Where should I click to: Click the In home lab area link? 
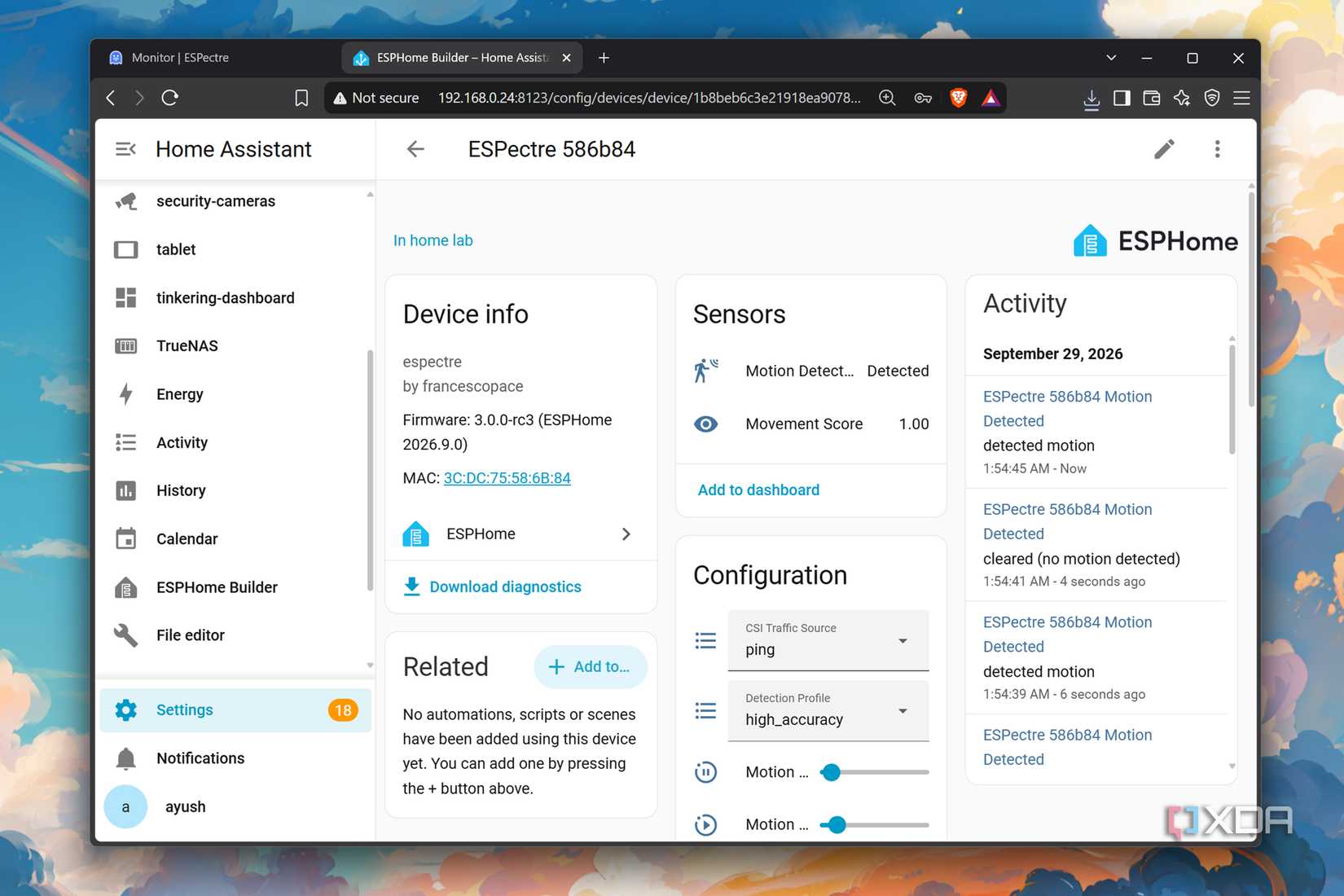click(x=433, y=240)
